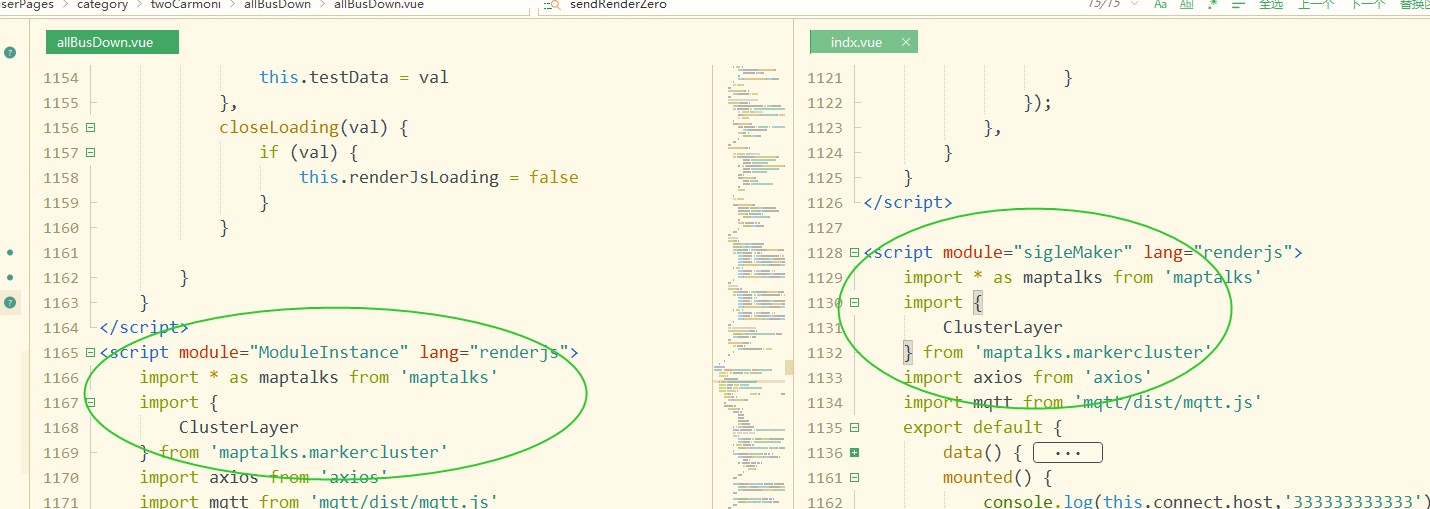This screenshot has height=509, width=1430.
Task: Go to next match with 下一个
Action: pyautogui.click(x=1368, y=4)
